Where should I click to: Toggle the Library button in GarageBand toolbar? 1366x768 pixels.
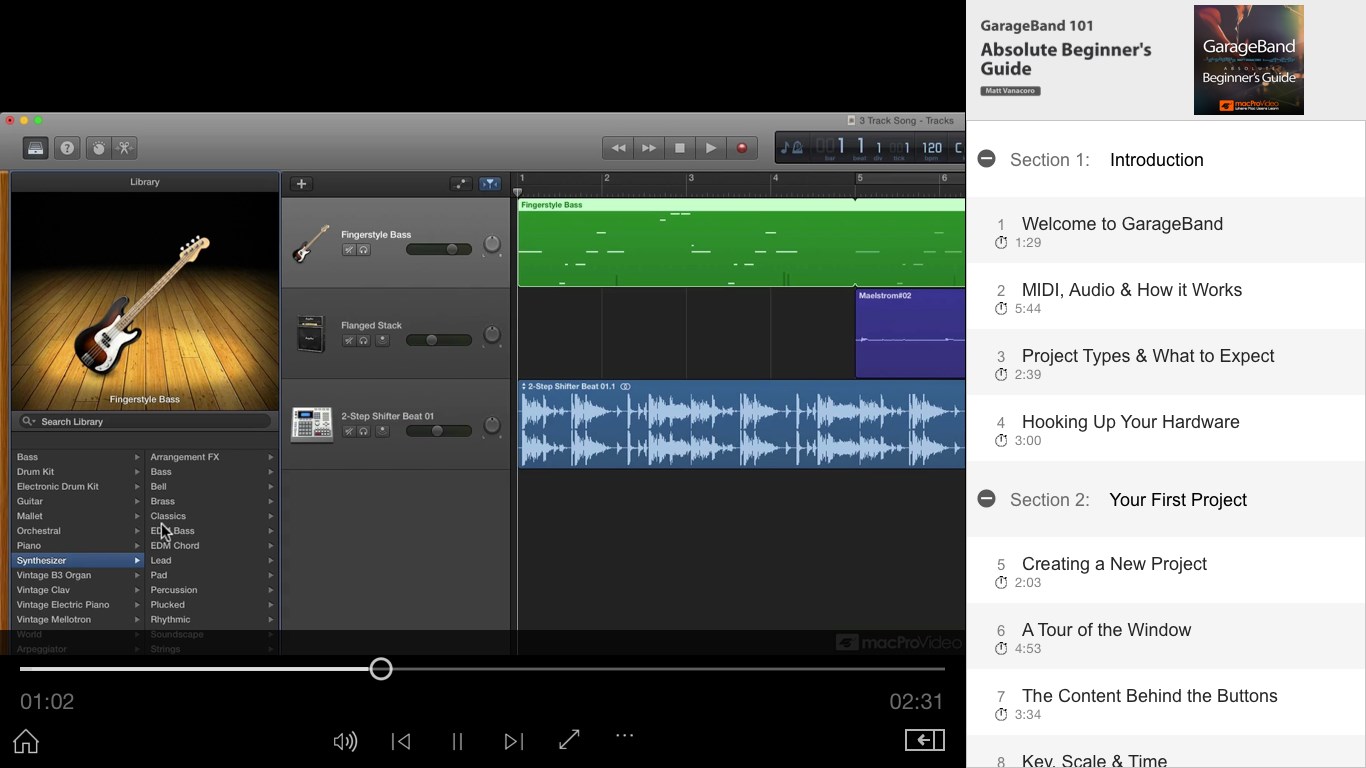[x=36, y=148]
